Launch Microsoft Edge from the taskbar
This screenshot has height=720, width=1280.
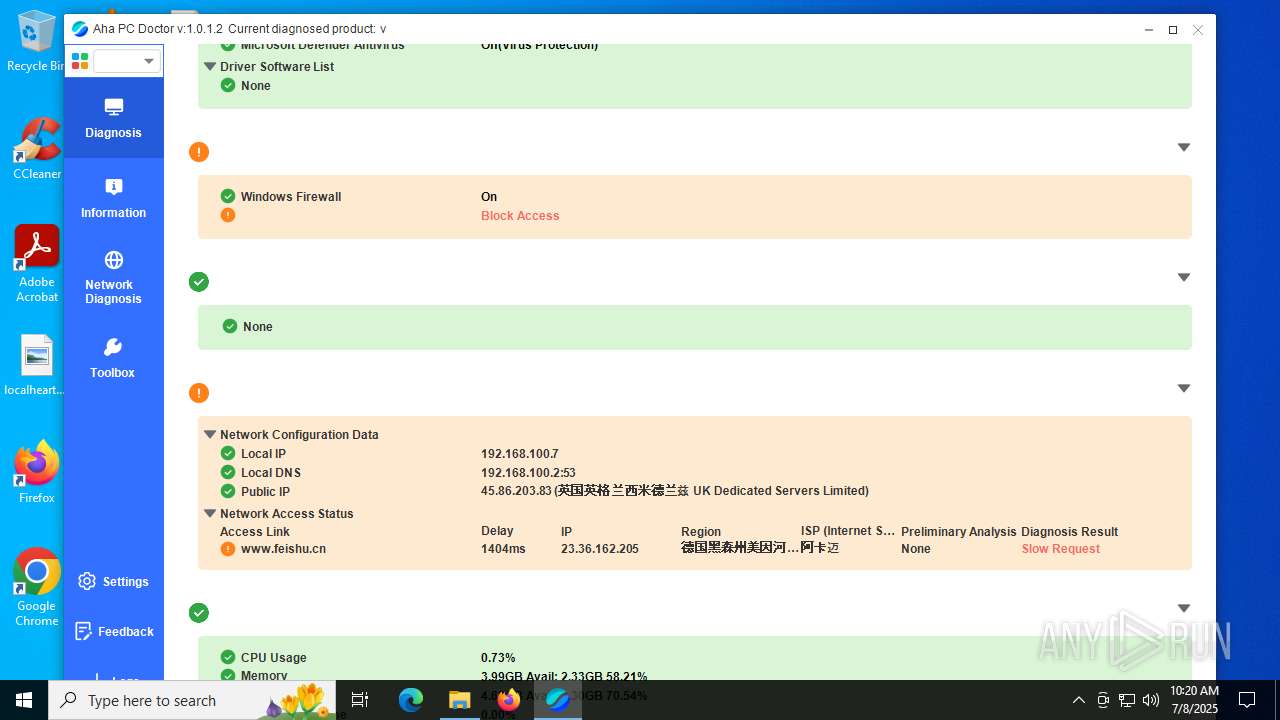coord(411,700)
